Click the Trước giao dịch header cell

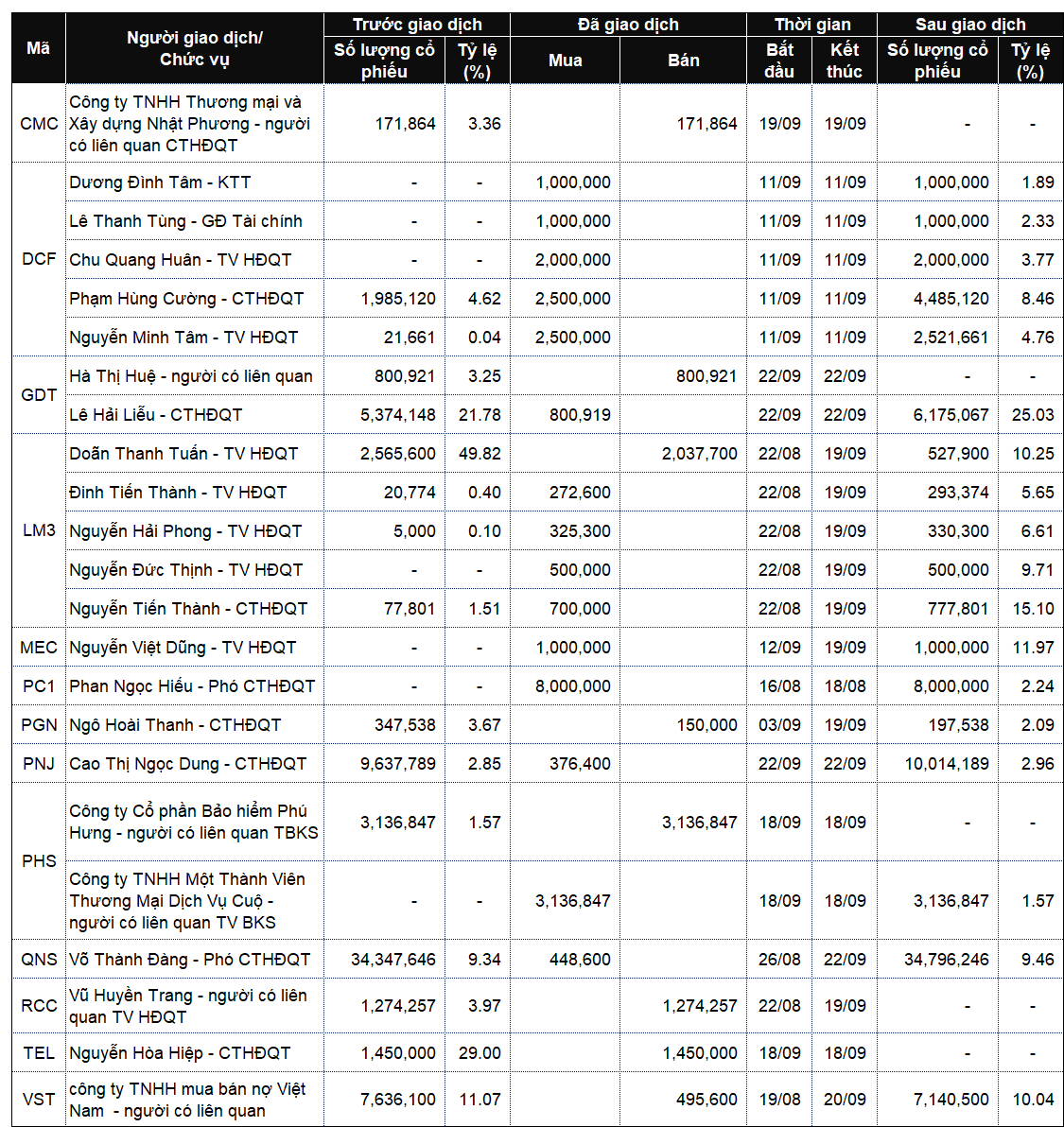(x=417, y=25)
